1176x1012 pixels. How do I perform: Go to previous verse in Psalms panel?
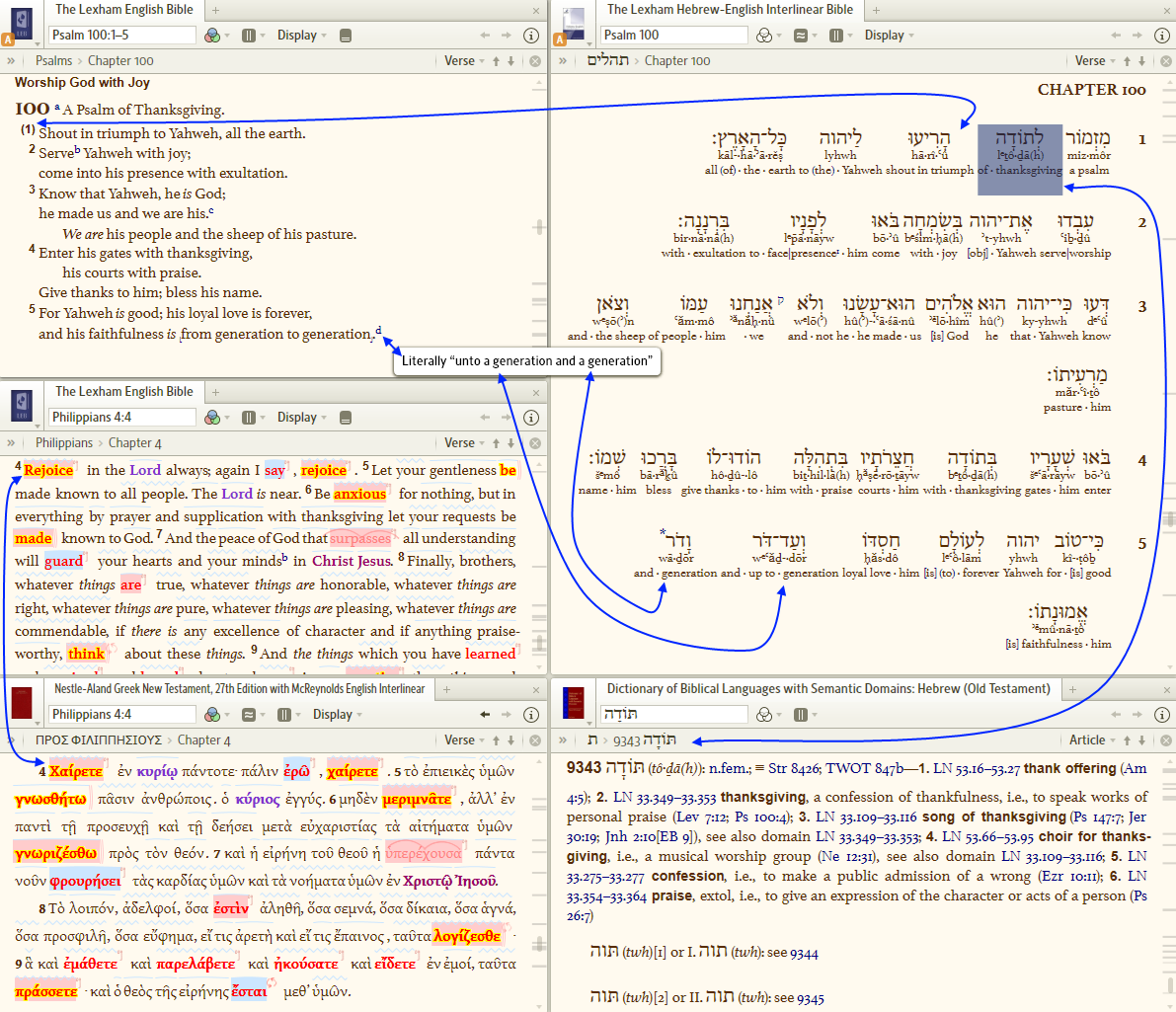coord(496,61)
